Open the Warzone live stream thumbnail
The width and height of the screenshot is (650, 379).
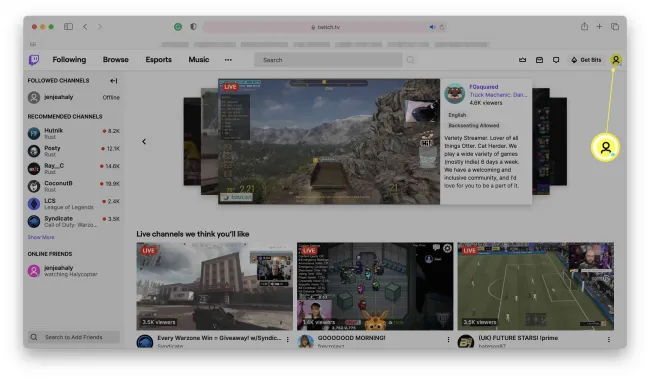click(214, 286)
